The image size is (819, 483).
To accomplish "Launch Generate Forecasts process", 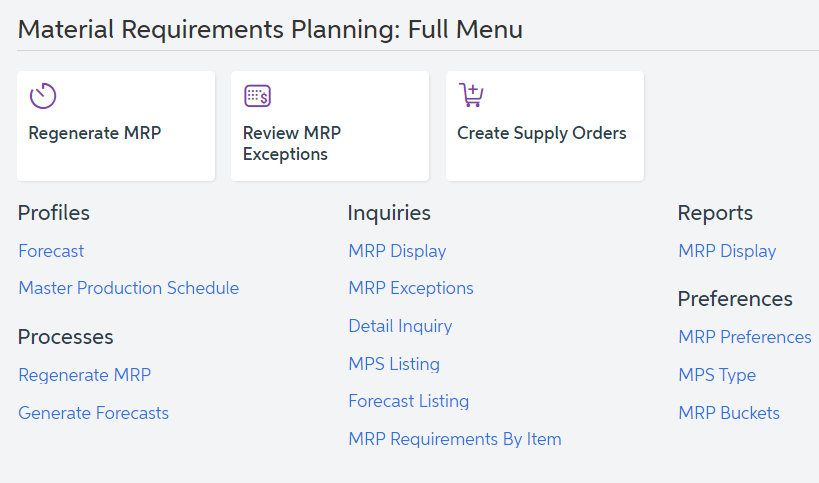I will click(x=93, y=413).
